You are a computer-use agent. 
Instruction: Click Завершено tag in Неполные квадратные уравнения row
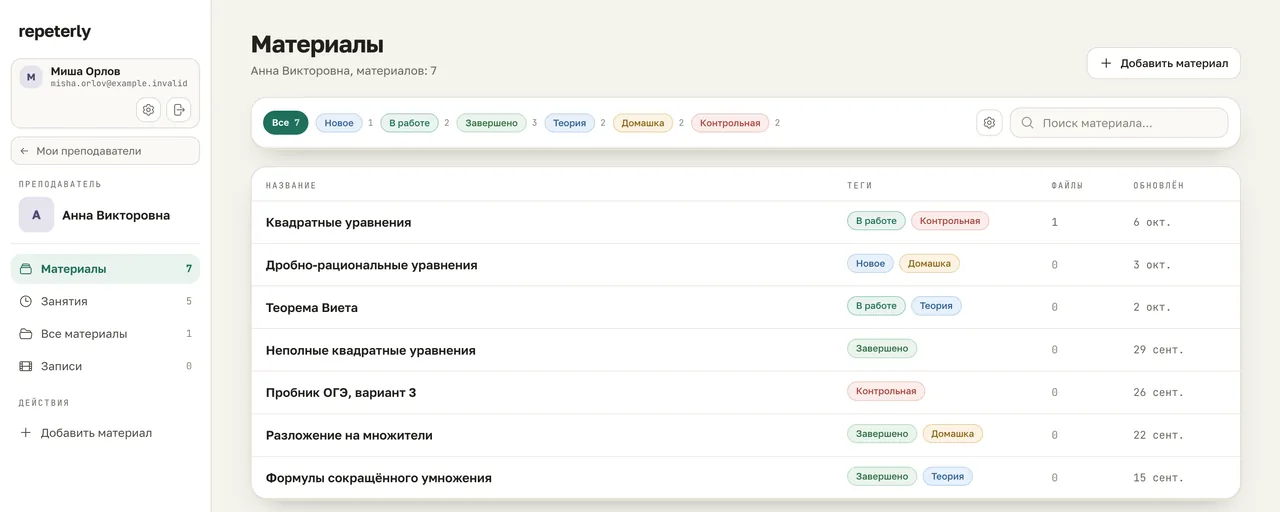tap(882, 349)
